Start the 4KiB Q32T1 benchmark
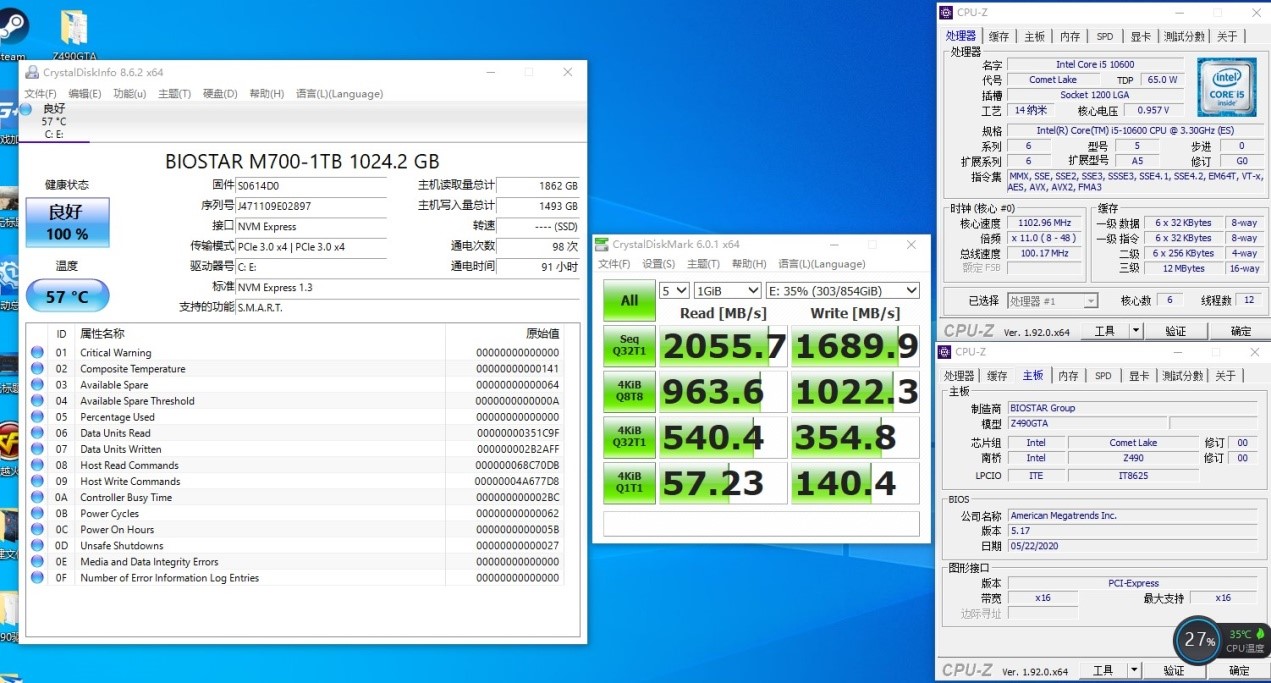This screenshot has height=683, width=1271. point(629,438)
